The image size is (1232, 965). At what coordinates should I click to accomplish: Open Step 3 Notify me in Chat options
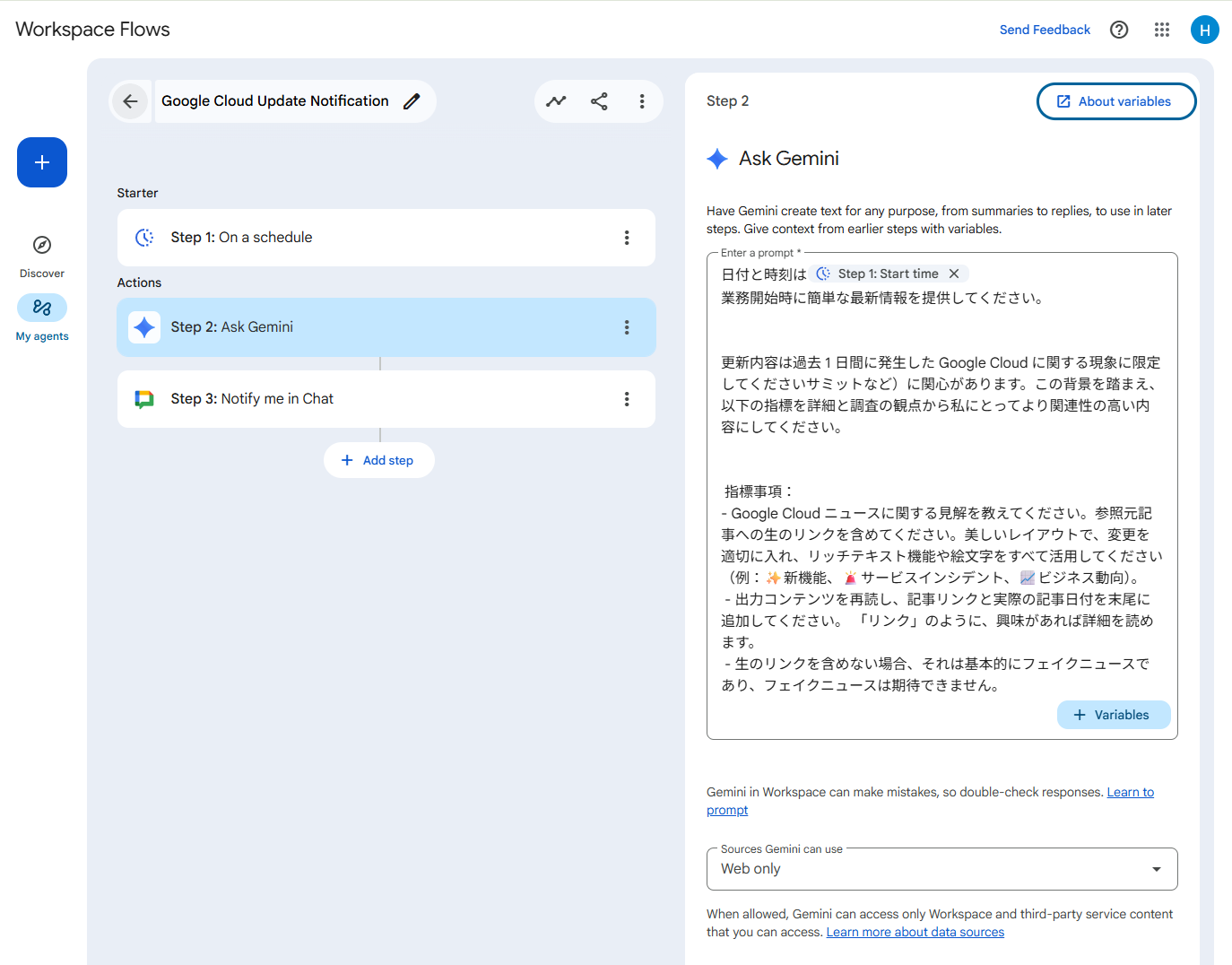627,399
